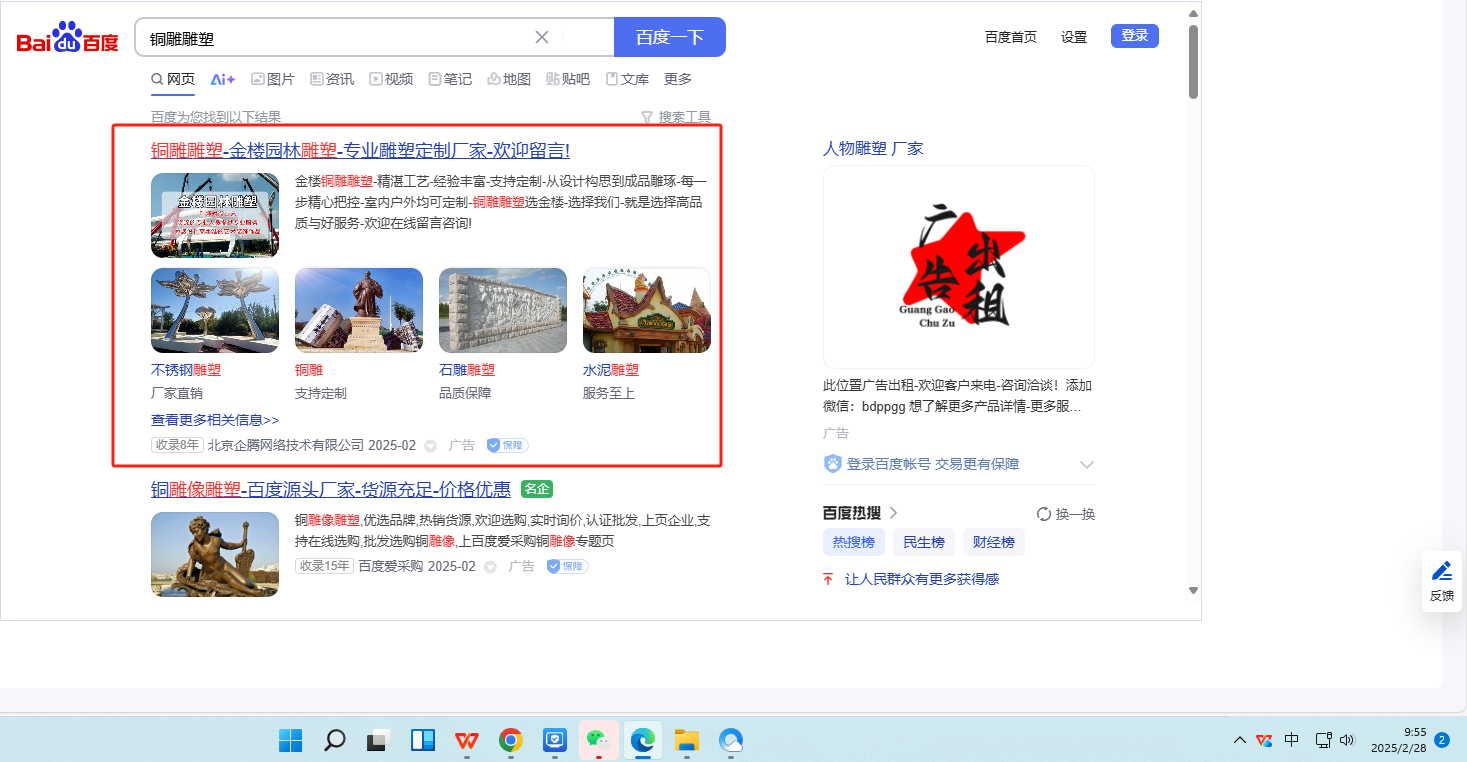This screenshot has width=1467, height=762.
Task: Click 查看更多相关信息>> link
Action: click(x=215, y=420)
